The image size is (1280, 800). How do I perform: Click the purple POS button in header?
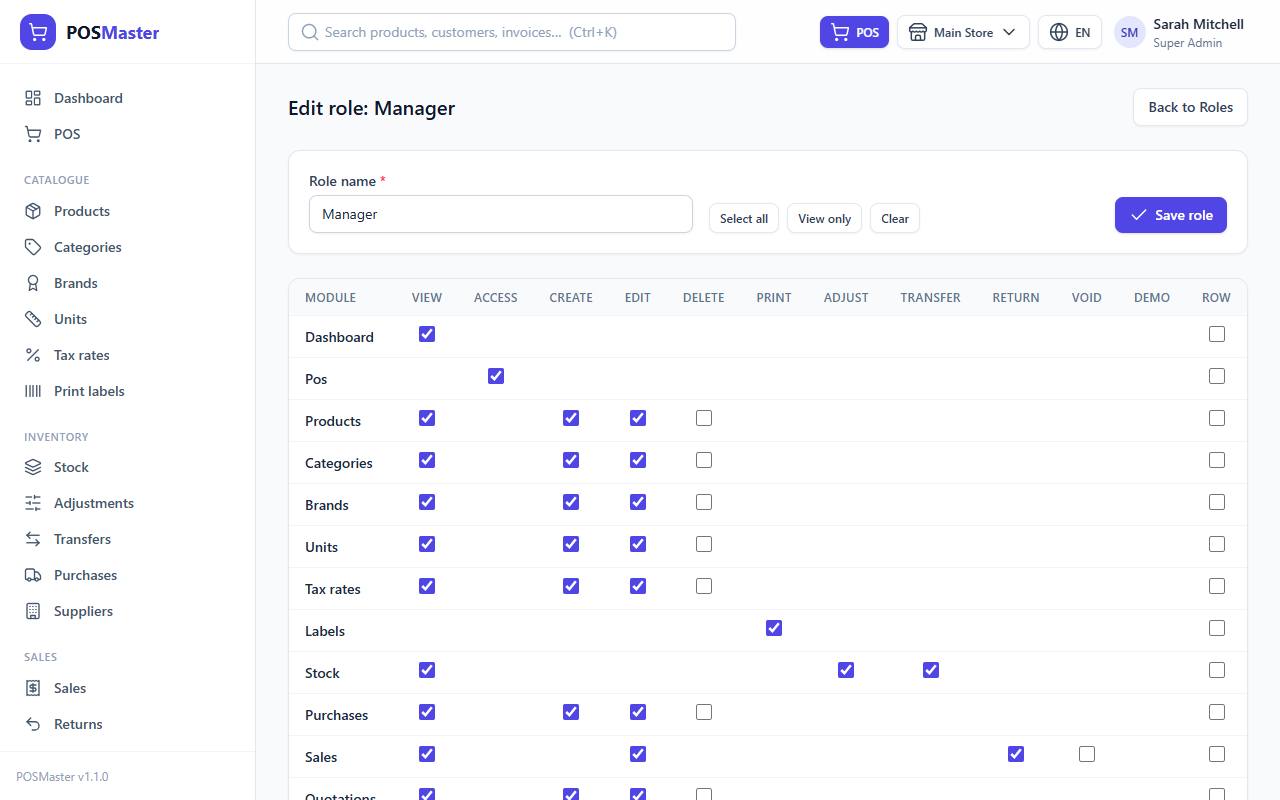pos(854,32)
